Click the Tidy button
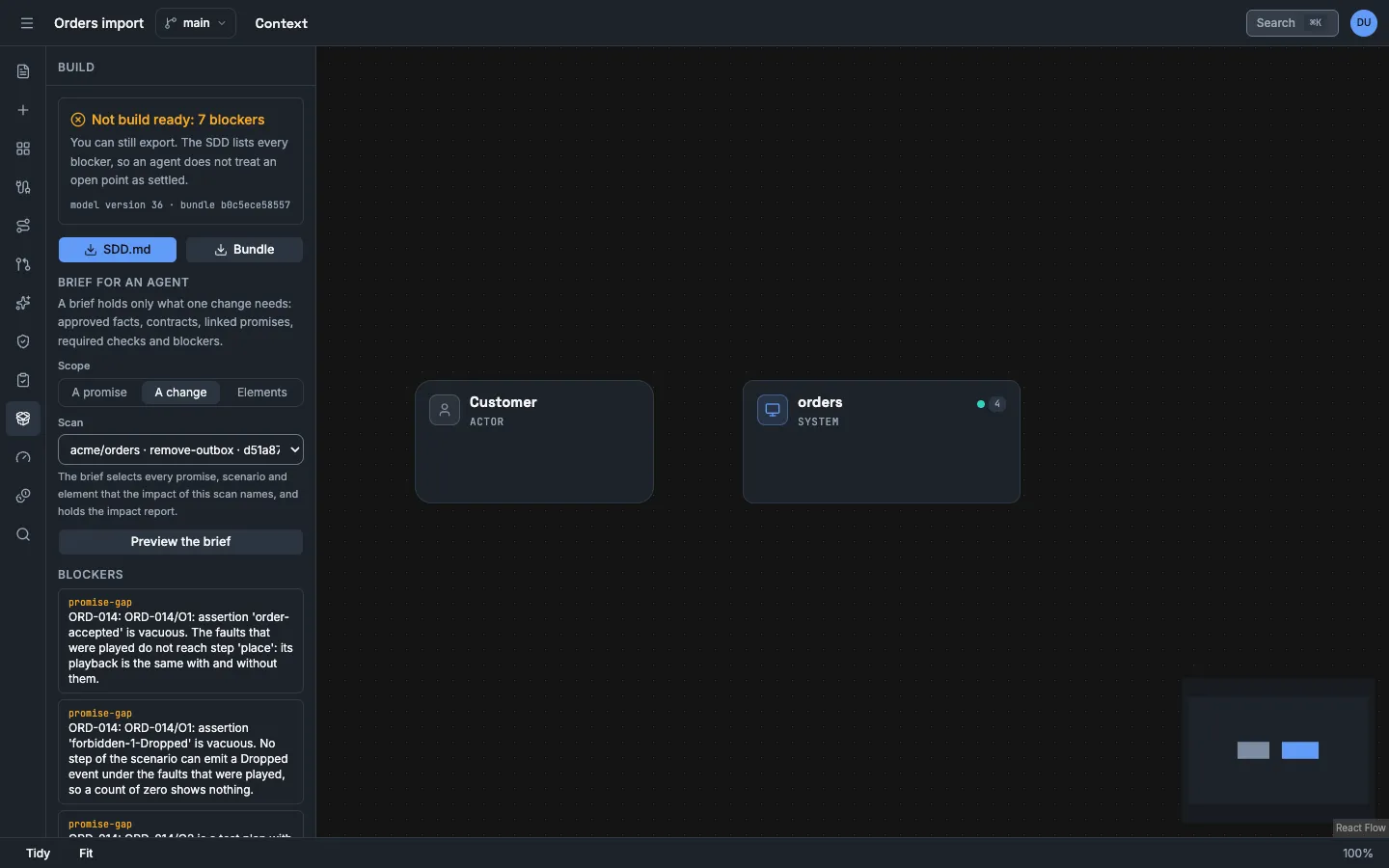Viewport: 1389px width, 868px height. tap(39, 854)
